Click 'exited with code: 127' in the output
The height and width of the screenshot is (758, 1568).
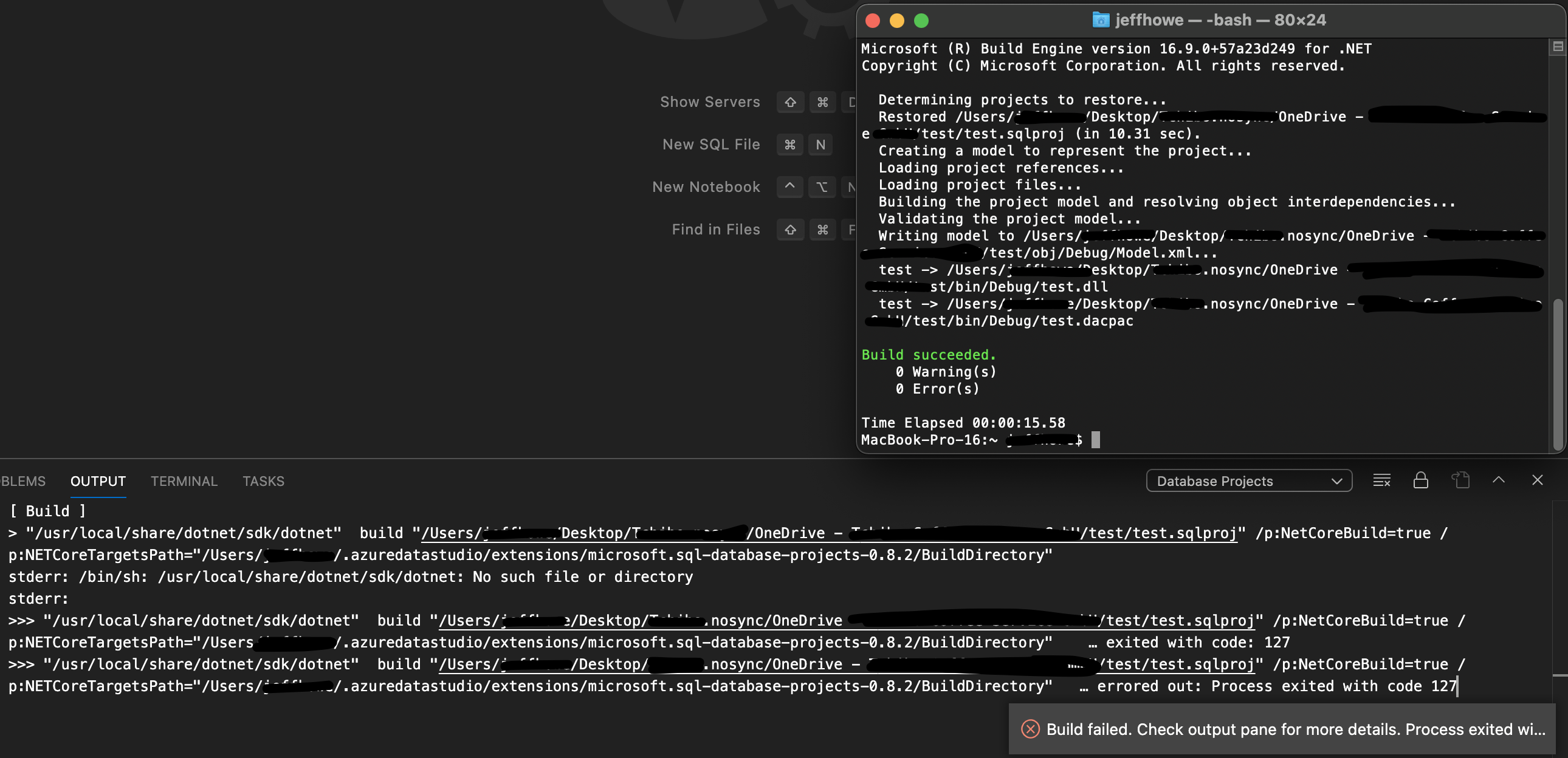point(1197,643)
